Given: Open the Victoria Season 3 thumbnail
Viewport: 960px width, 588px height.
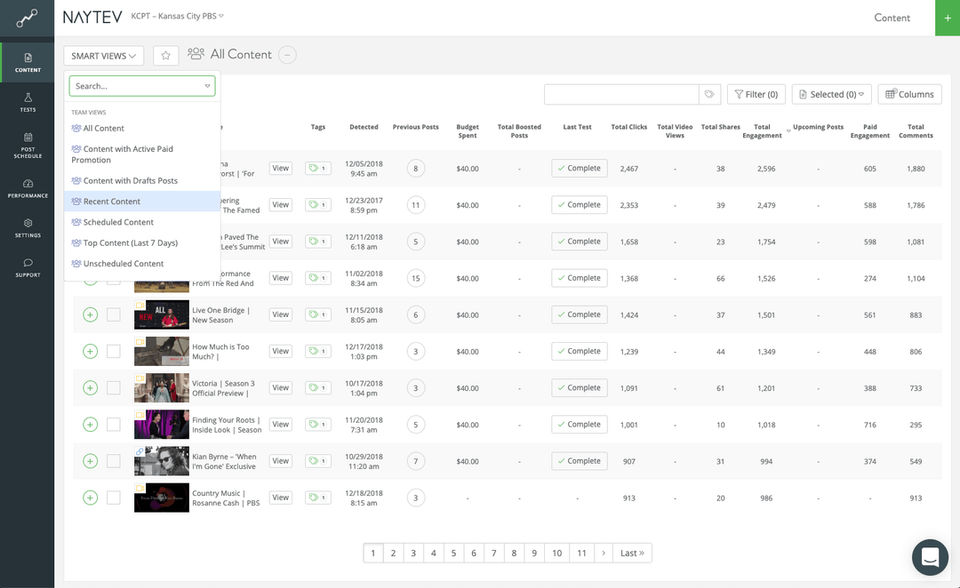Looking at the screenshot, I should click(x=162, y=388).
